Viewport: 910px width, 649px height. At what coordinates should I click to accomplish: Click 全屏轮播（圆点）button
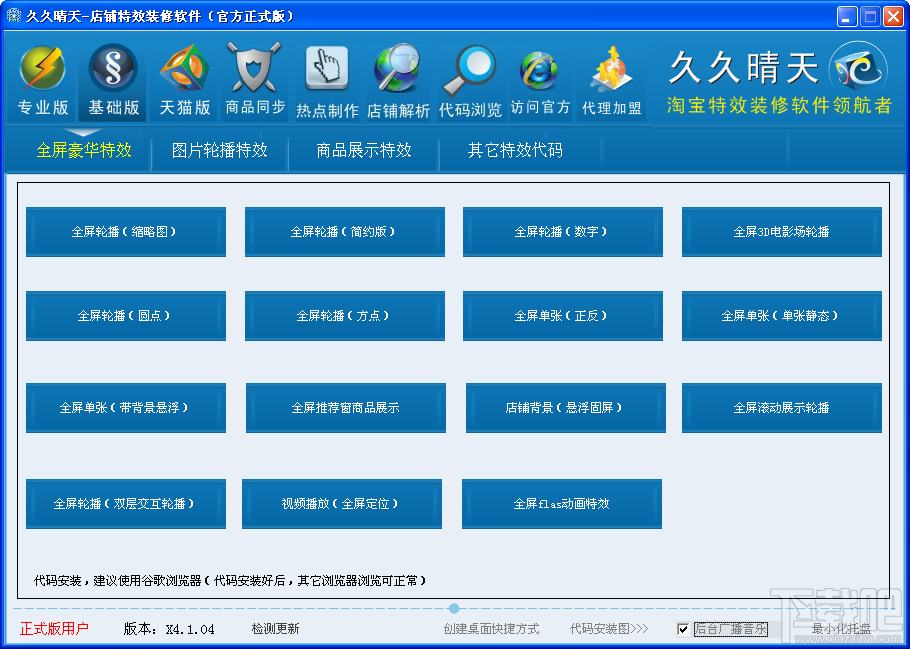[x=126, y=316]
